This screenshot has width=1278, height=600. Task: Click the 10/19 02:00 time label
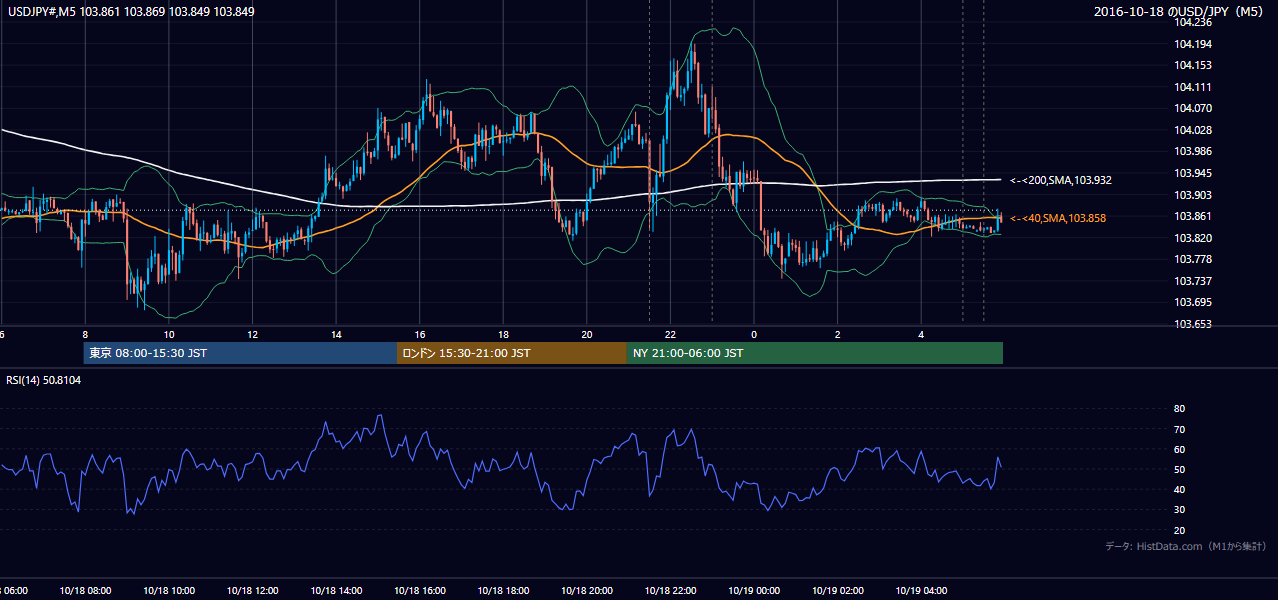[837, 591]
